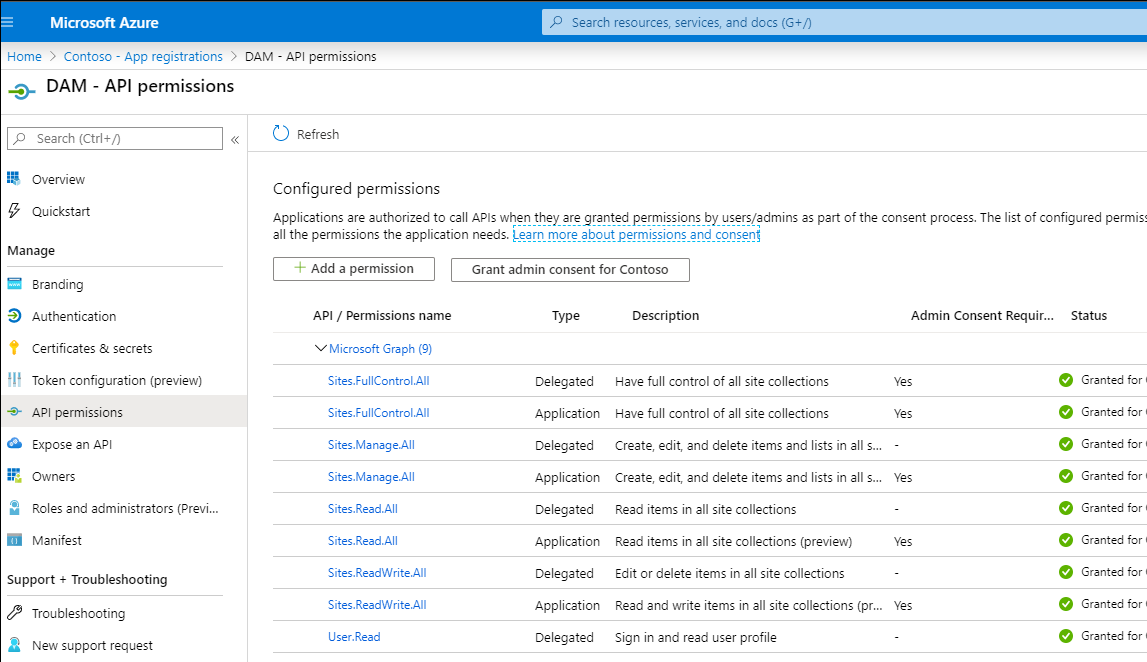Screen dimensions: 1147x662
Task: Open delegated Sites.FullControl.All permission
Action: click(378, 380)
